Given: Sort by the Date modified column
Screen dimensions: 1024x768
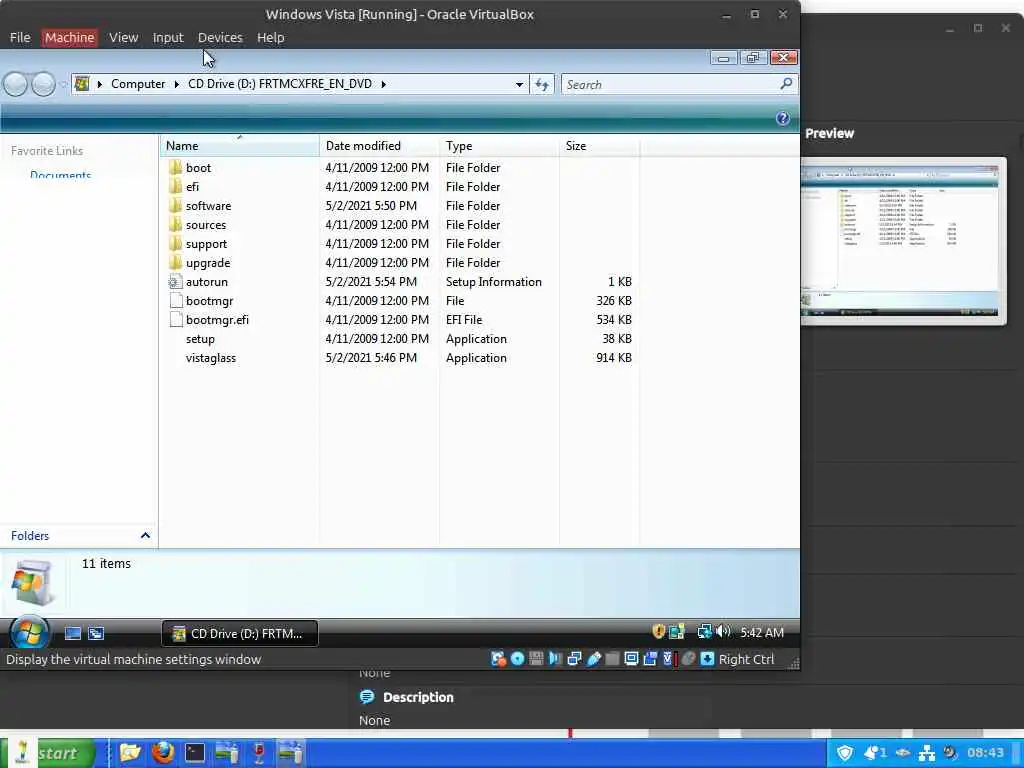Looking at the screenshot, I should (x=379, y=146).
